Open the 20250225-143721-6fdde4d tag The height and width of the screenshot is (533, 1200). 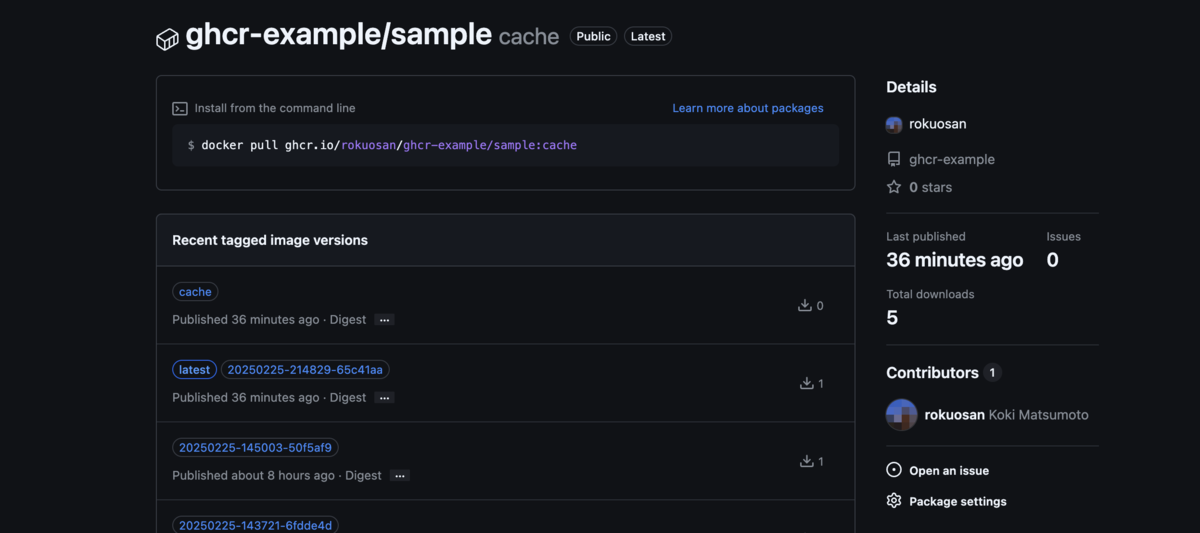click(x=255, y=525)
